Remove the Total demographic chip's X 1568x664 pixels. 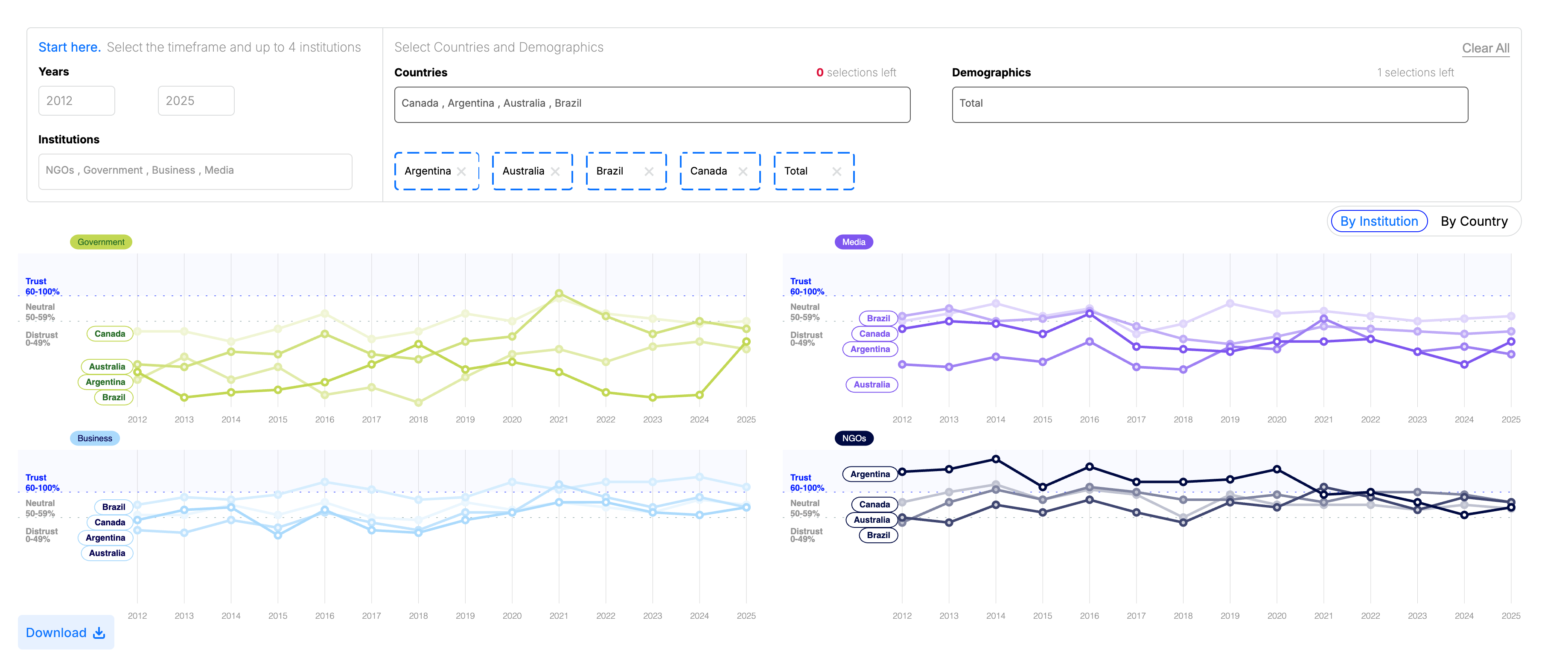[837, 172]
